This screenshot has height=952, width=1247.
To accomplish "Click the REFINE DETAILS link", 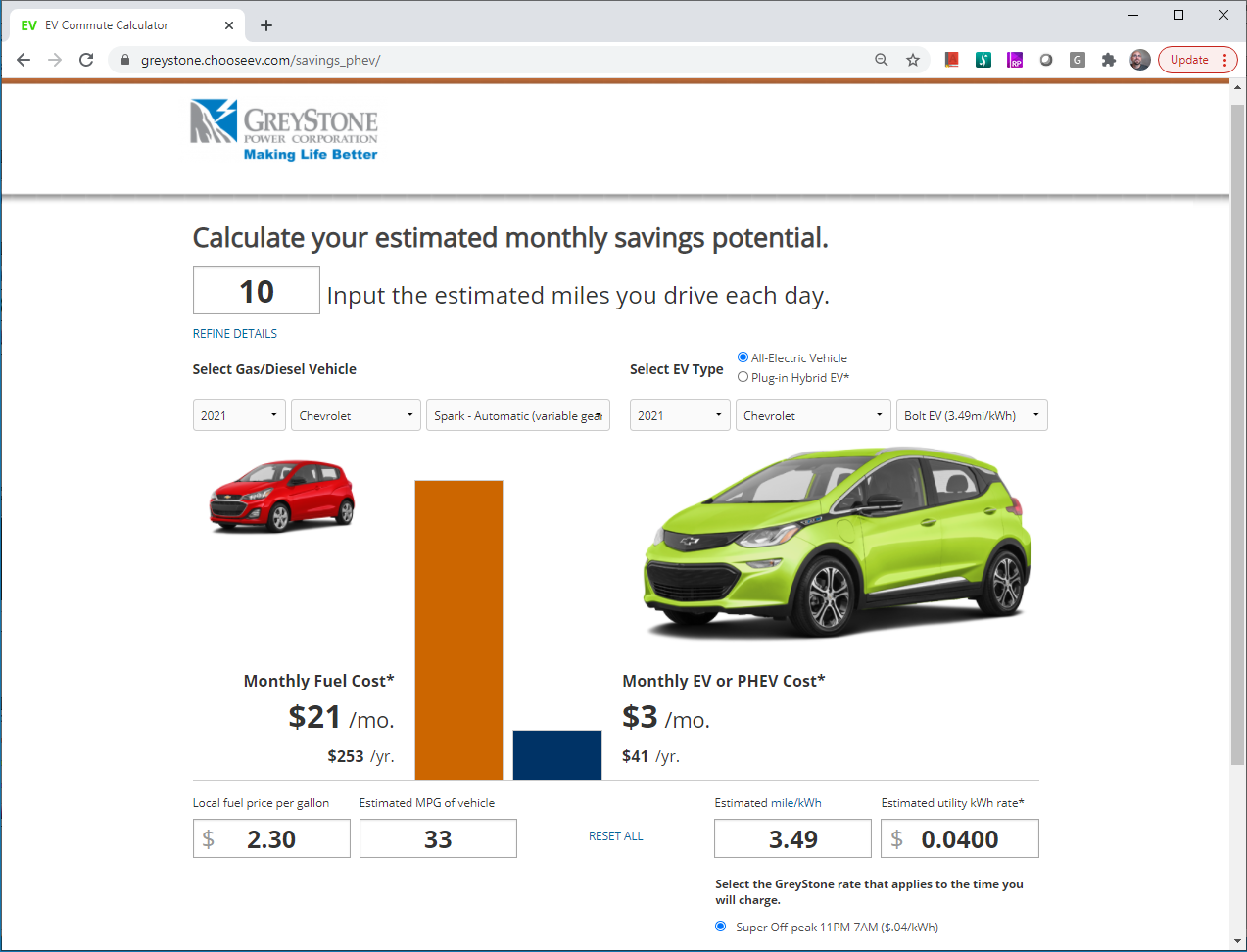I will point(235,334).
